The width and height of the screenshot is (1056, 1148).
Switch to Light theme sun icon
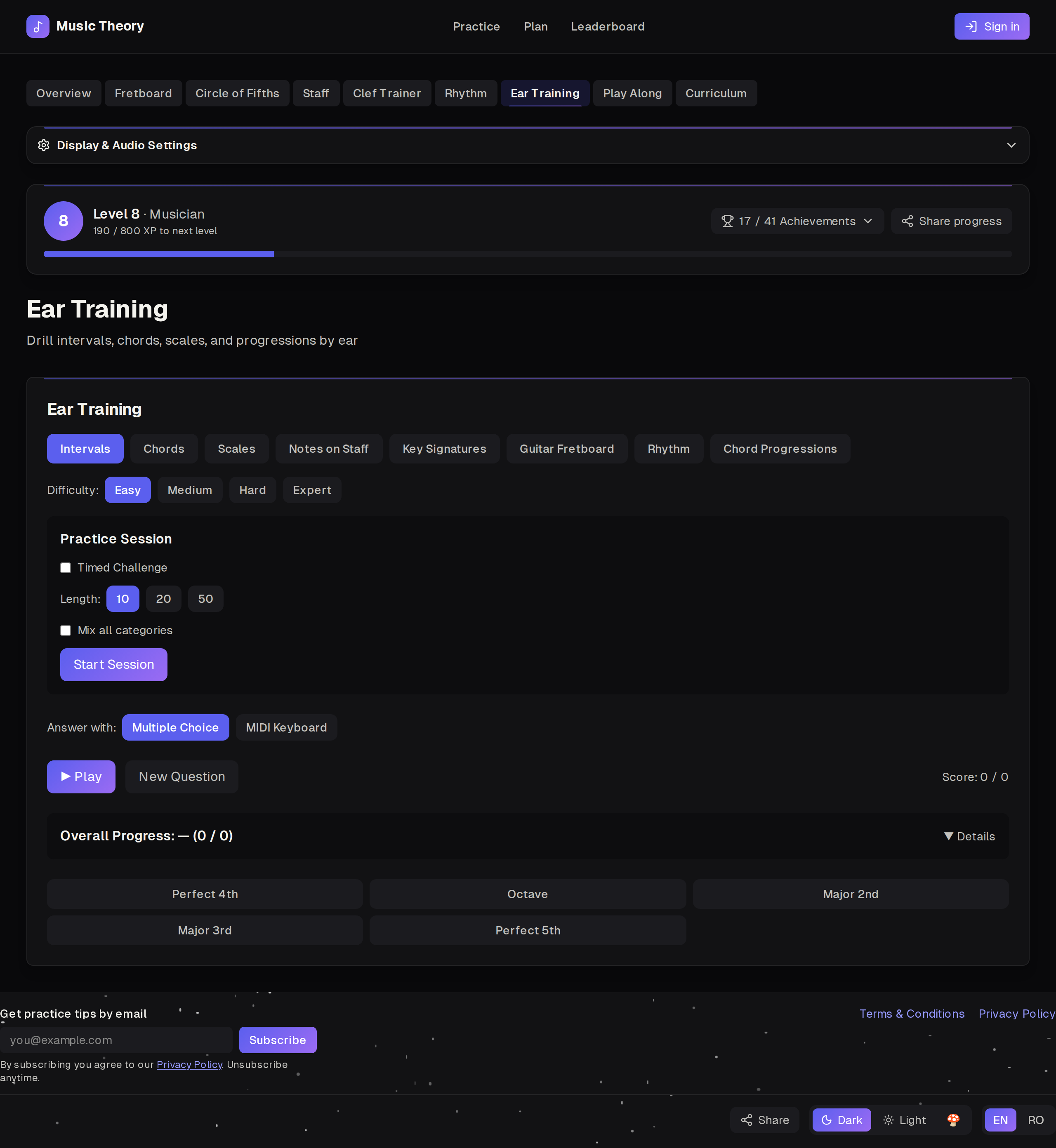(888, 1120)
